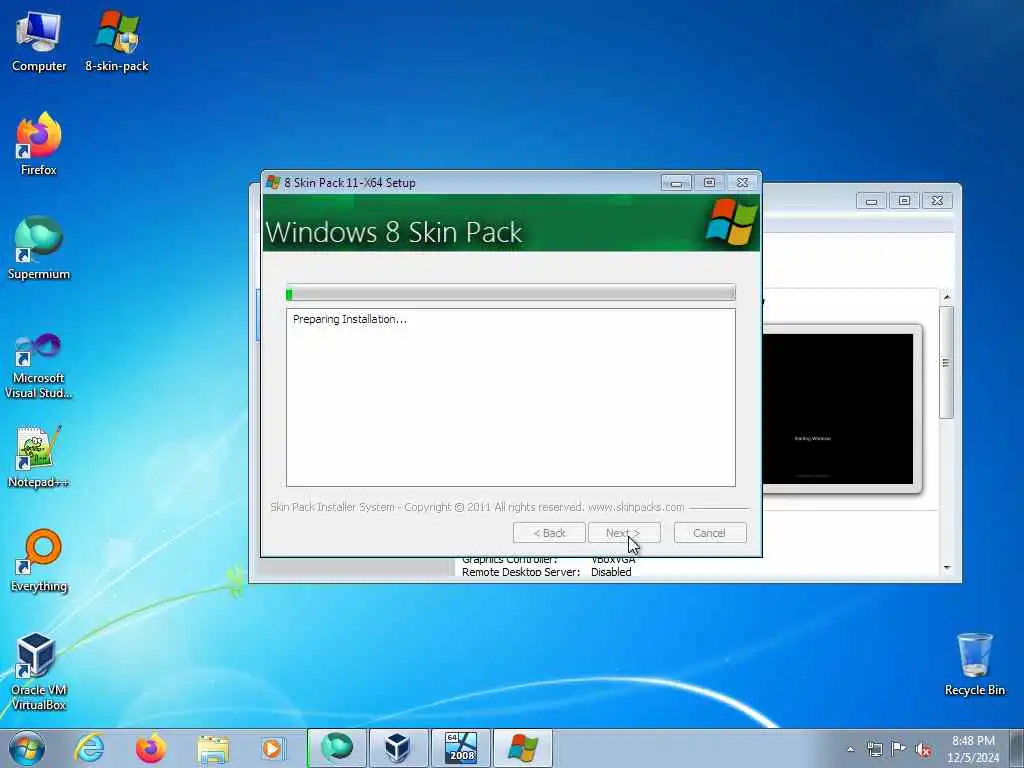Open the Computer desktop icon
The height and width of the screenshot is (768, 1024).
39,41
